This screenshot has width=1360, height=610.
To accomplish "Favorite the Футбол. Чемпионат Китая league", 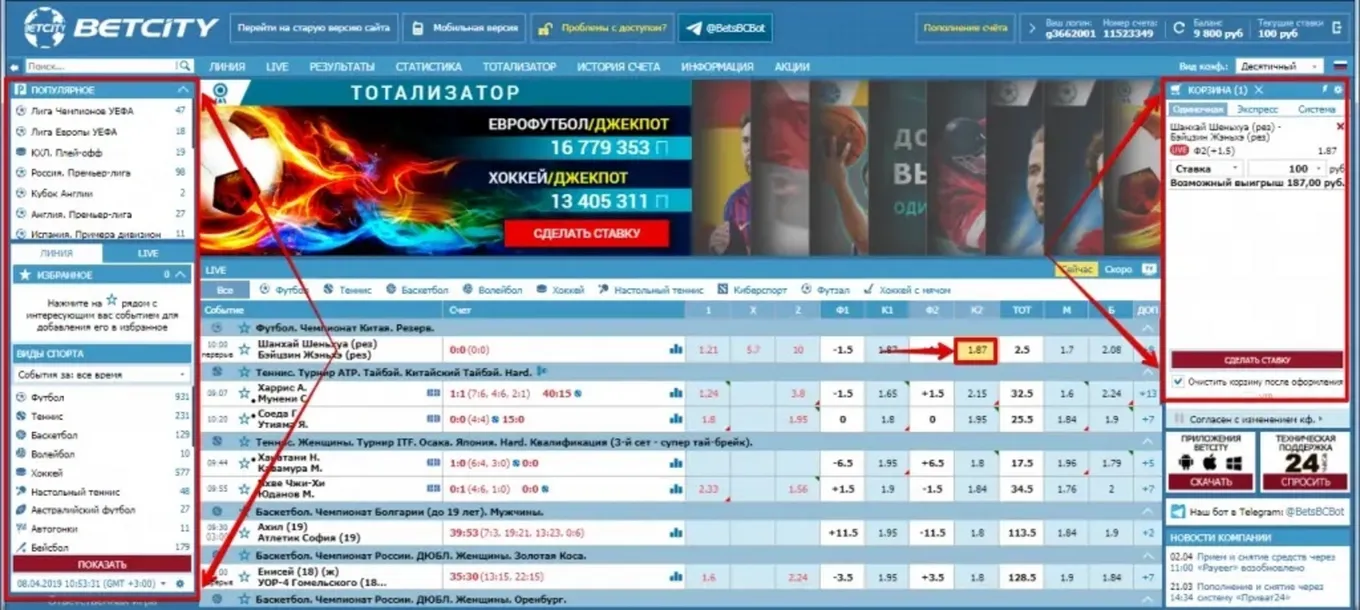I will 243,327.
